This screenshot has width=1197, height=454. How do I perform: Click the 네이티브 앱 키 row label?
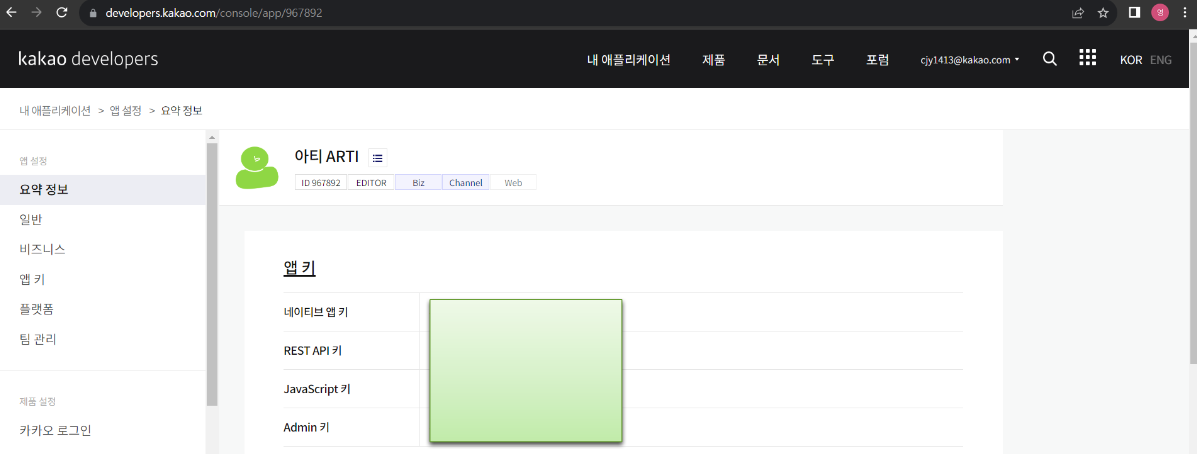(x=315, y=311)
